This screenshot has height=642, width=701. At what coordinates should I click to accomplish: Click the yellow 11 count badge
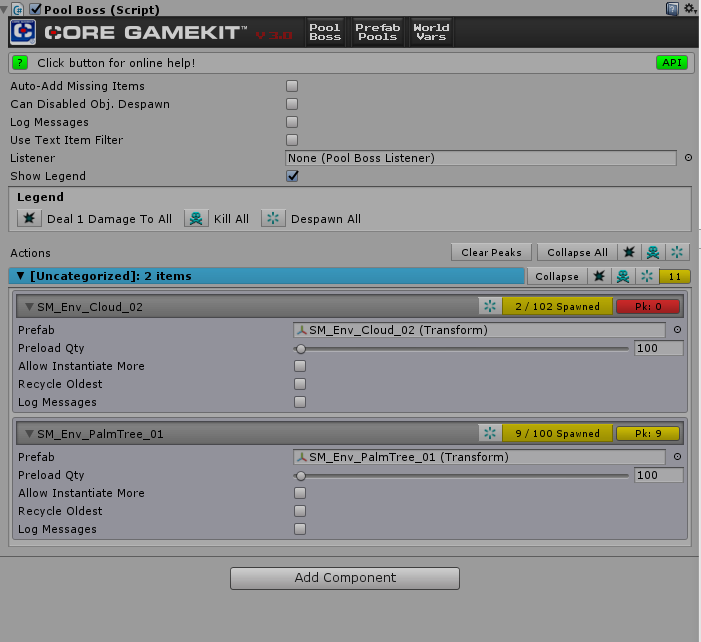675,276
